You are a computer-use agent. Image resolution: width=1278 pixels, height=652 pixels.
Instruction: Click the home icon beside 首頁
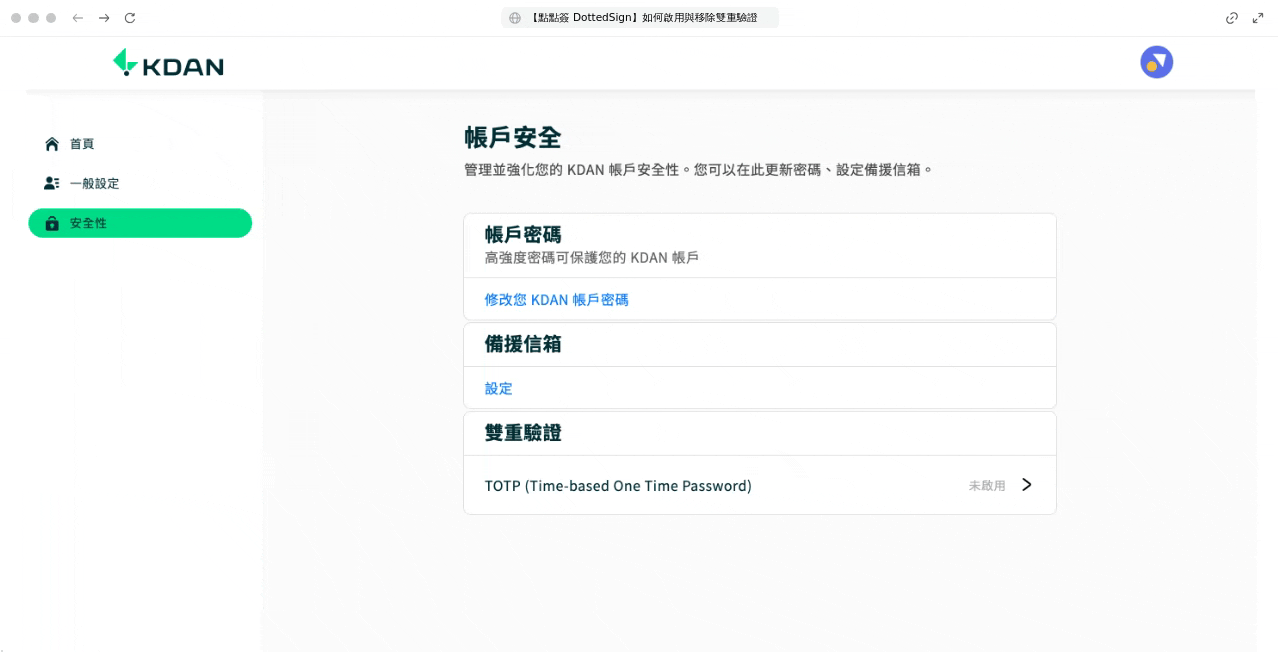tap(52, 144)
